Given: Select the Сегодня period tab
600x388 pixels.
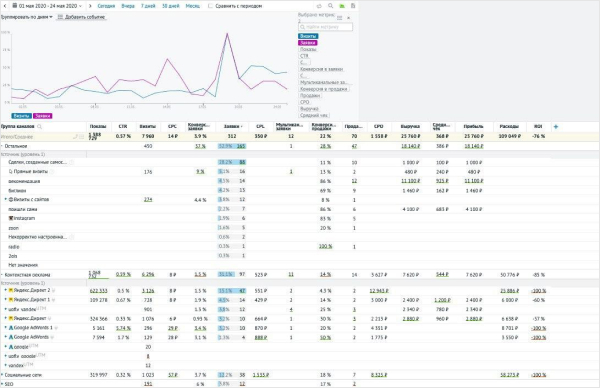Looking at the screenshot, I should click(x=106, y=6).
